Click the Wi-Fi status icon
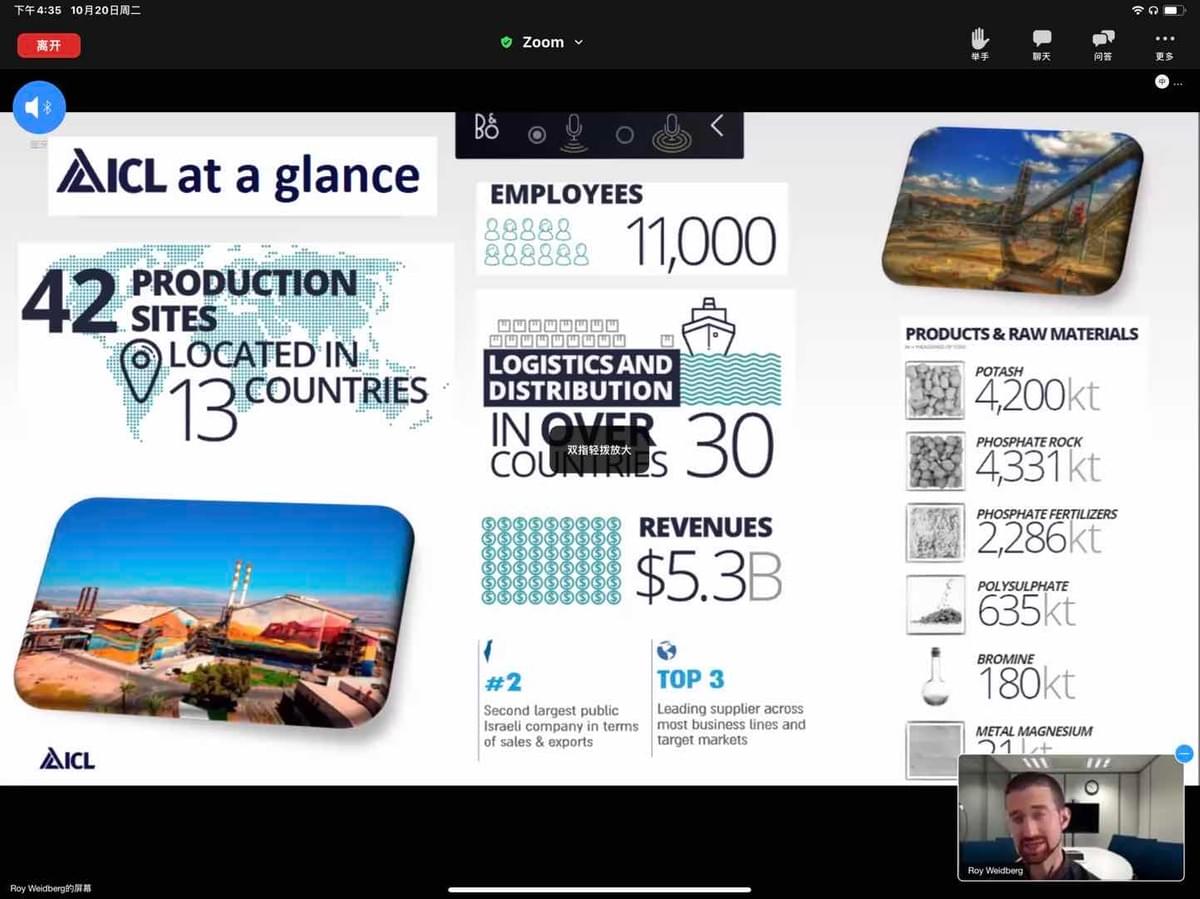 (1137, 10)
